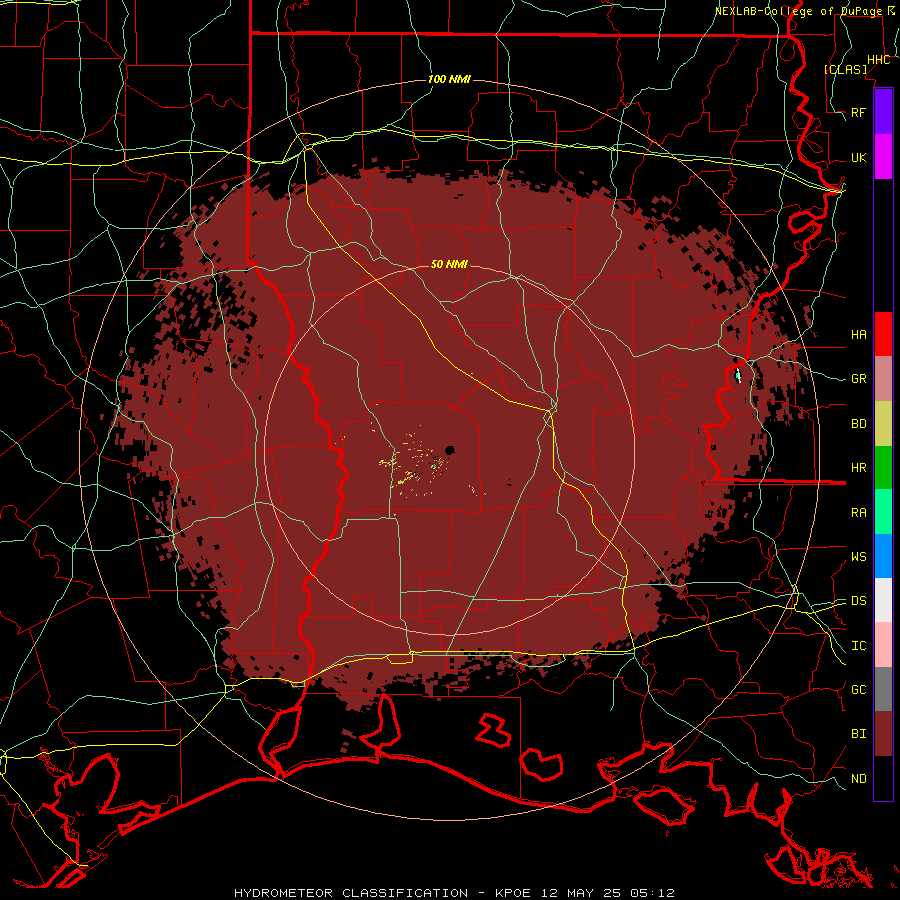Click the '50 NMI' range ring label
Screen dimensions: 900x900
(449, 264)
